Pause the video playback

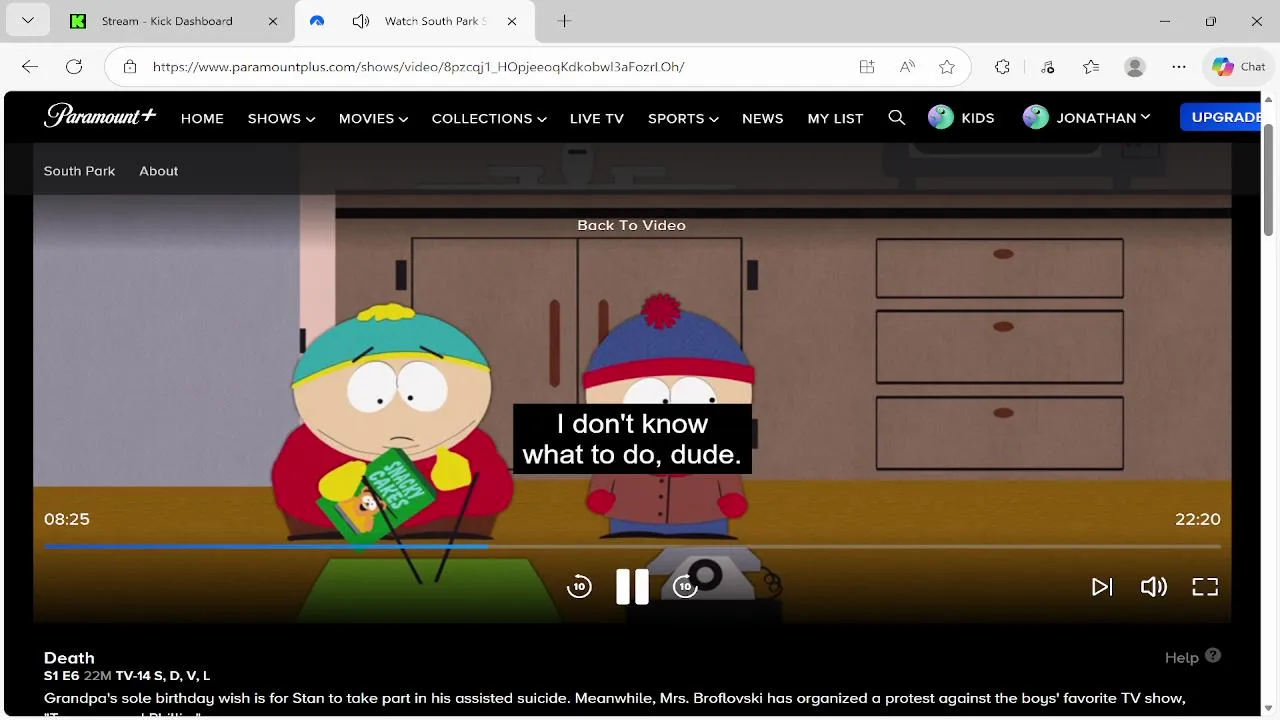click(x=632, y=587)
